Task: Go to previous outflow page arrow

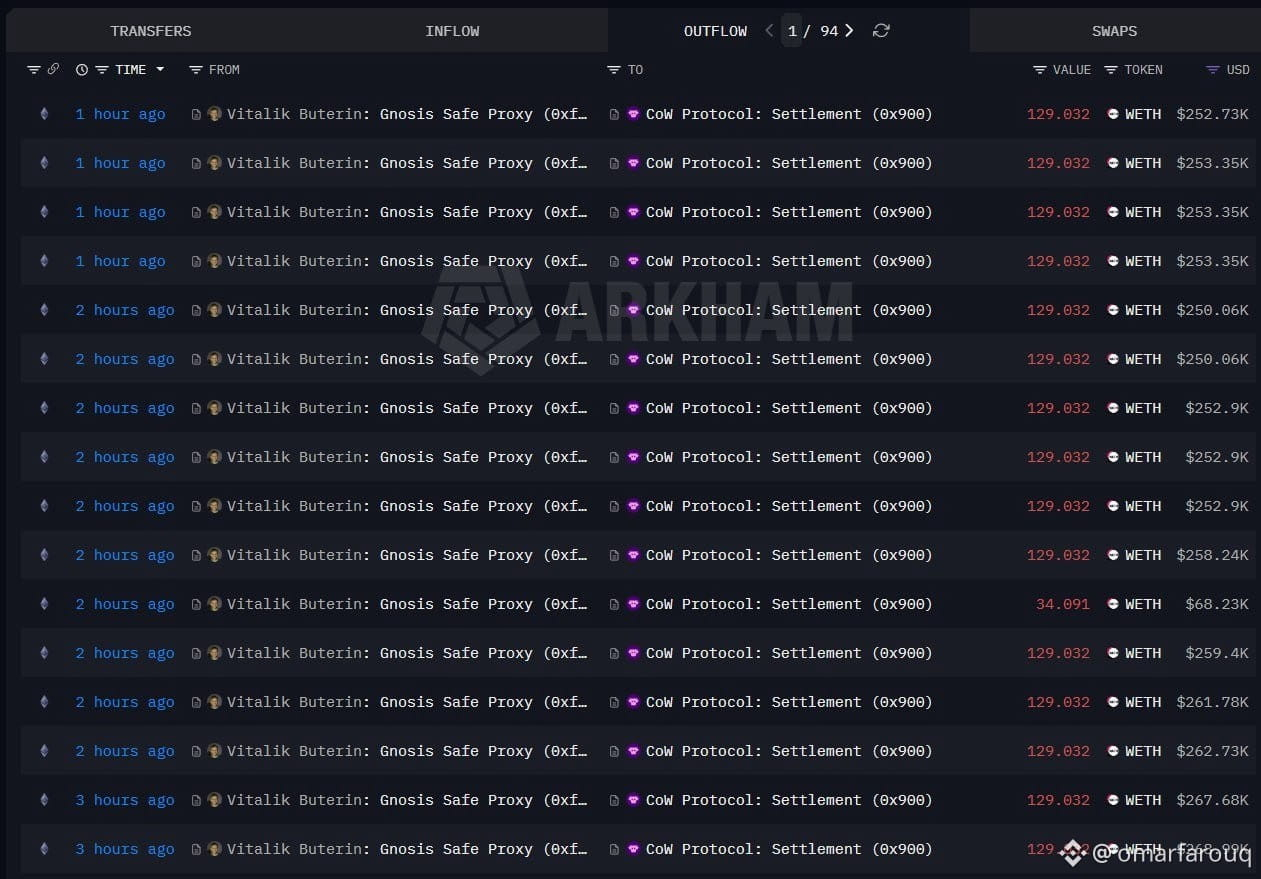Action: (769, 31)
